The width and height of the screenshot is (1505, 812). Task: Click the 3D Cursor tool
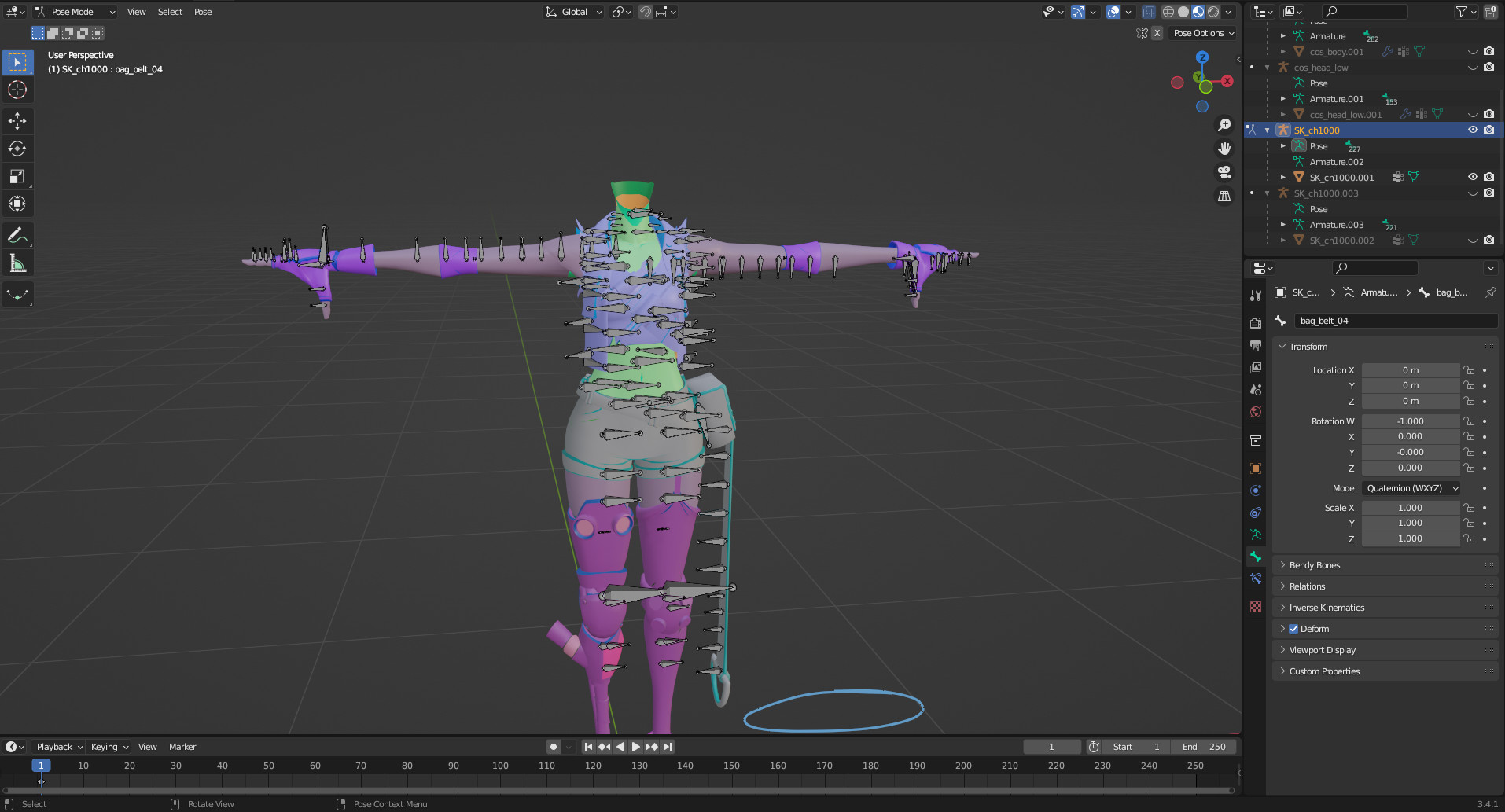(17, 90)
